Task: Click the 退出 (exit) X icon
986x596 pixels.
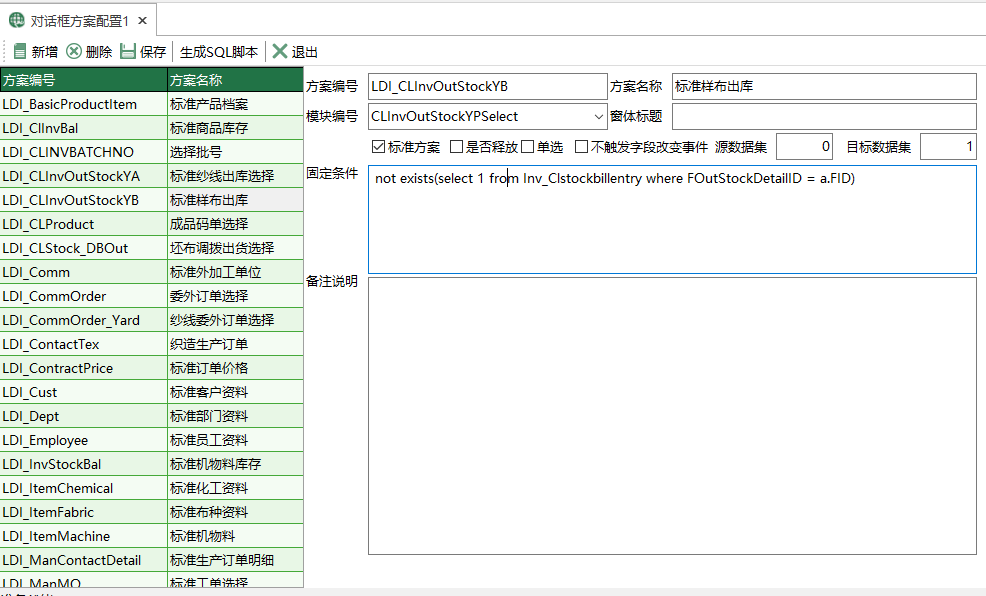Action: click(280, 52)
